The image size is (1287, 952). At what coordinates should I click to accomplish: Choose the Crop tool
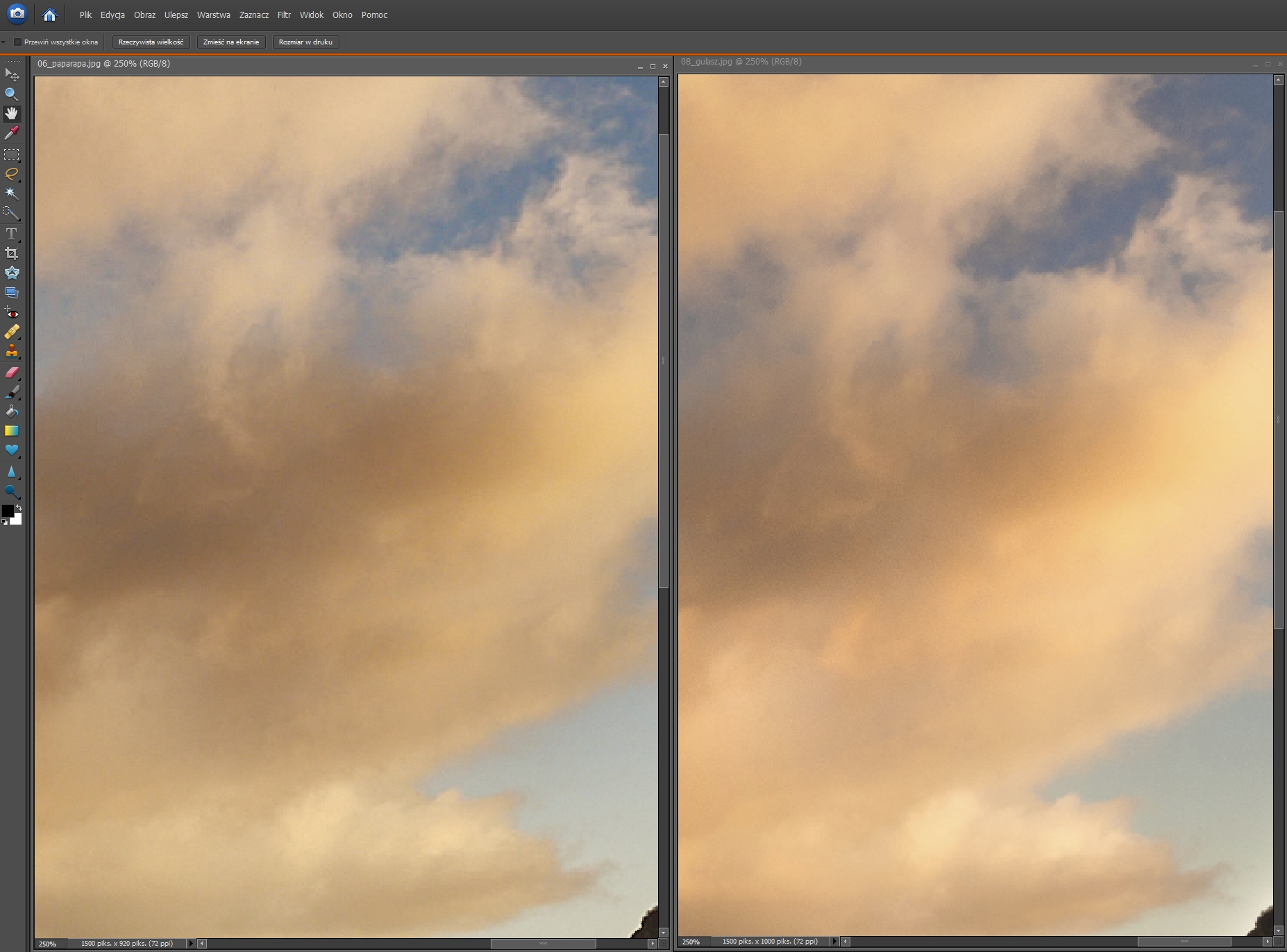pyautogui.click(x=11, y=253)
